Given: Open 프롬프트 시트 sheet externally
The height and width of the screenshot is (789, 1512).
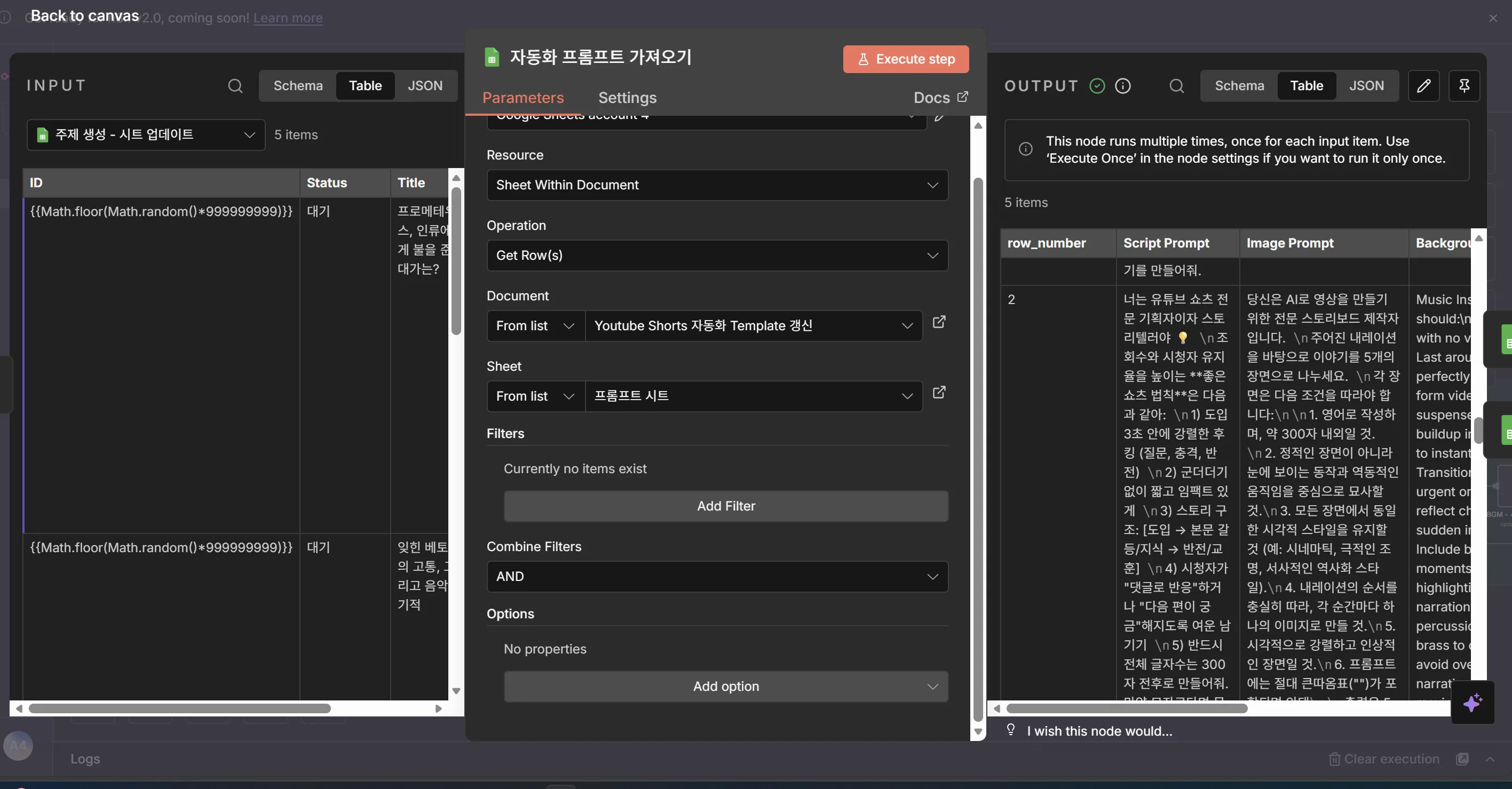Looking at the screenshot, I should 939,393.
